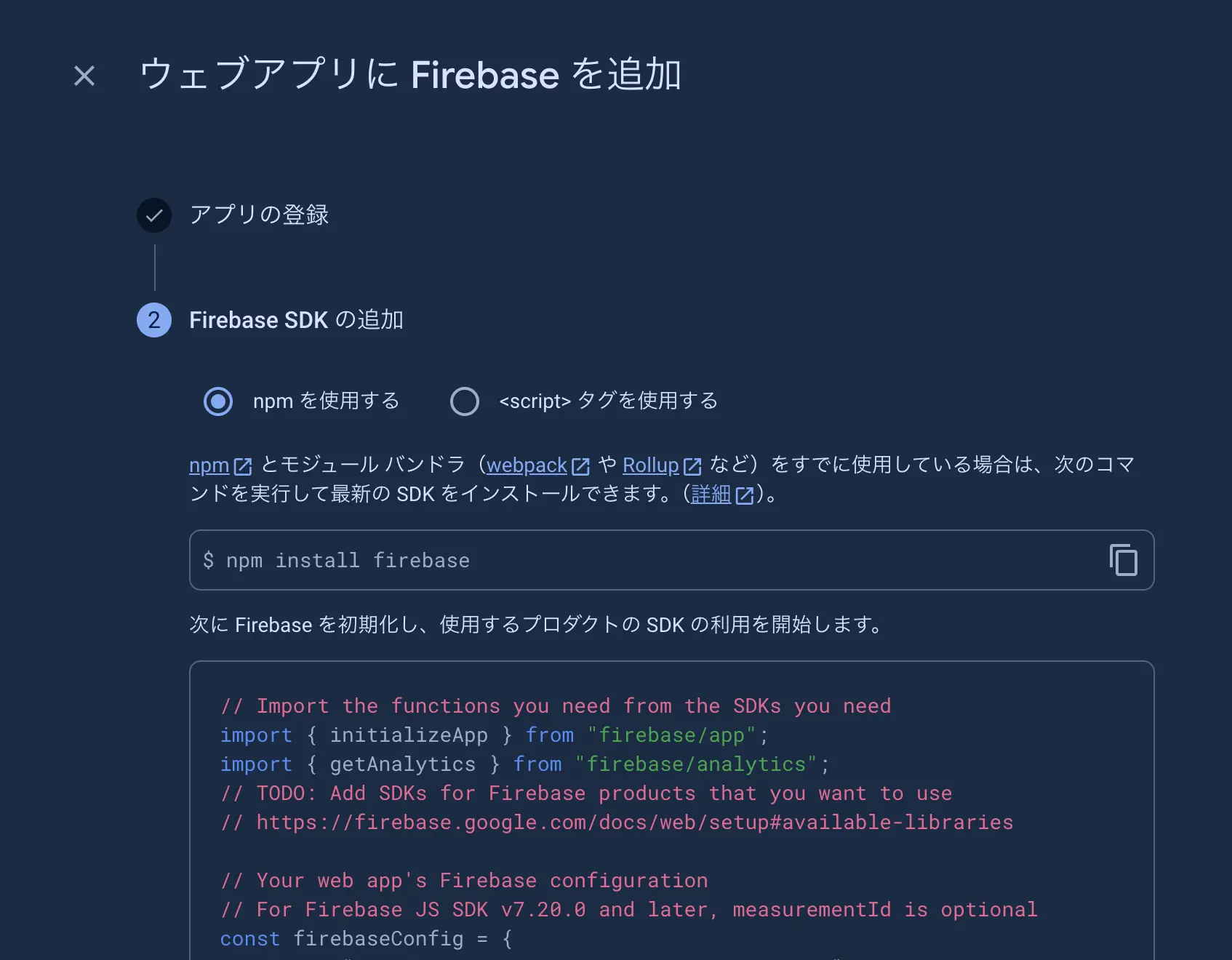Close the dialog with the X icon
Screen dimensions: 1232x960
[83, 76]
